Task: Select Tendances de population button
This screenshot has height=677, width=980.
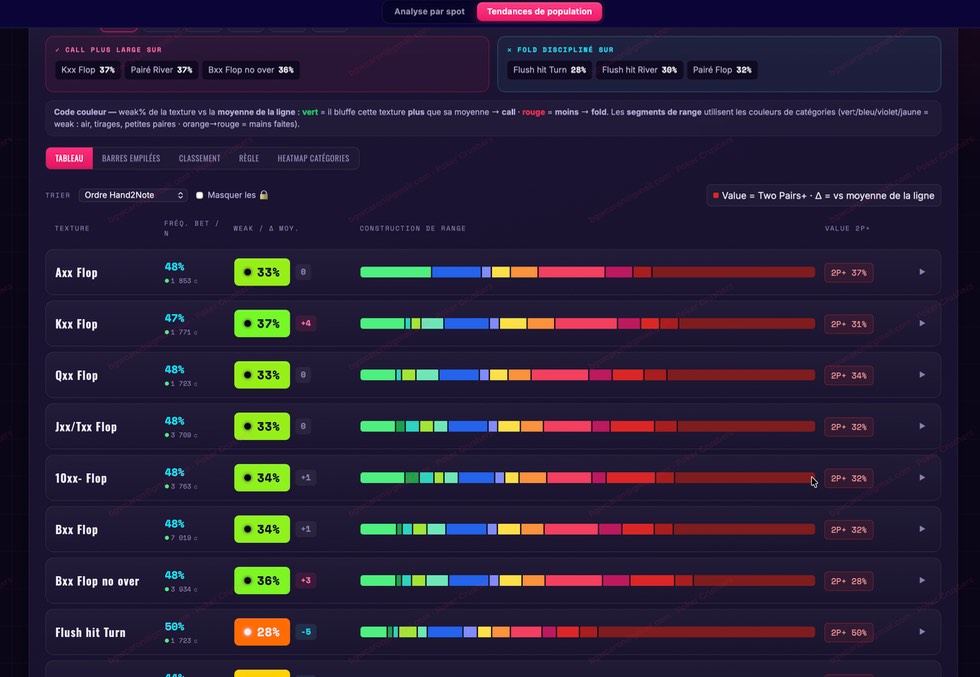Action: pyautogui.click(x=539, y=11)
